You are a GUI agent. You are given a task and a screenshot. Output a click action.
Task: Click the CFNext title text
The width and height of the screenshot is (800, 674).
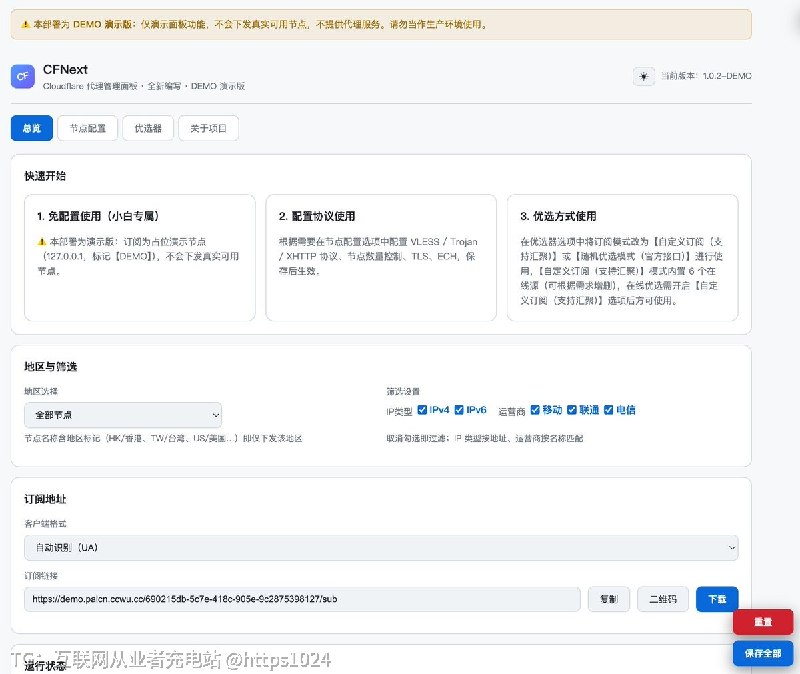tap(65, 69)
